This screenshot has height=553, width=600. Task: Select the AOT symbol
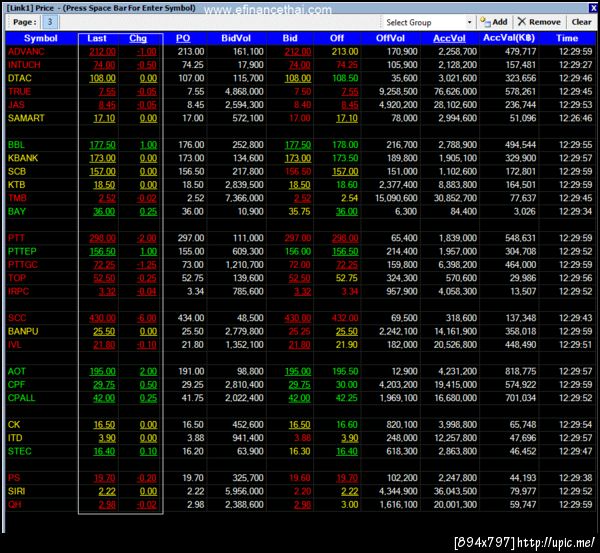click(17, 371)
